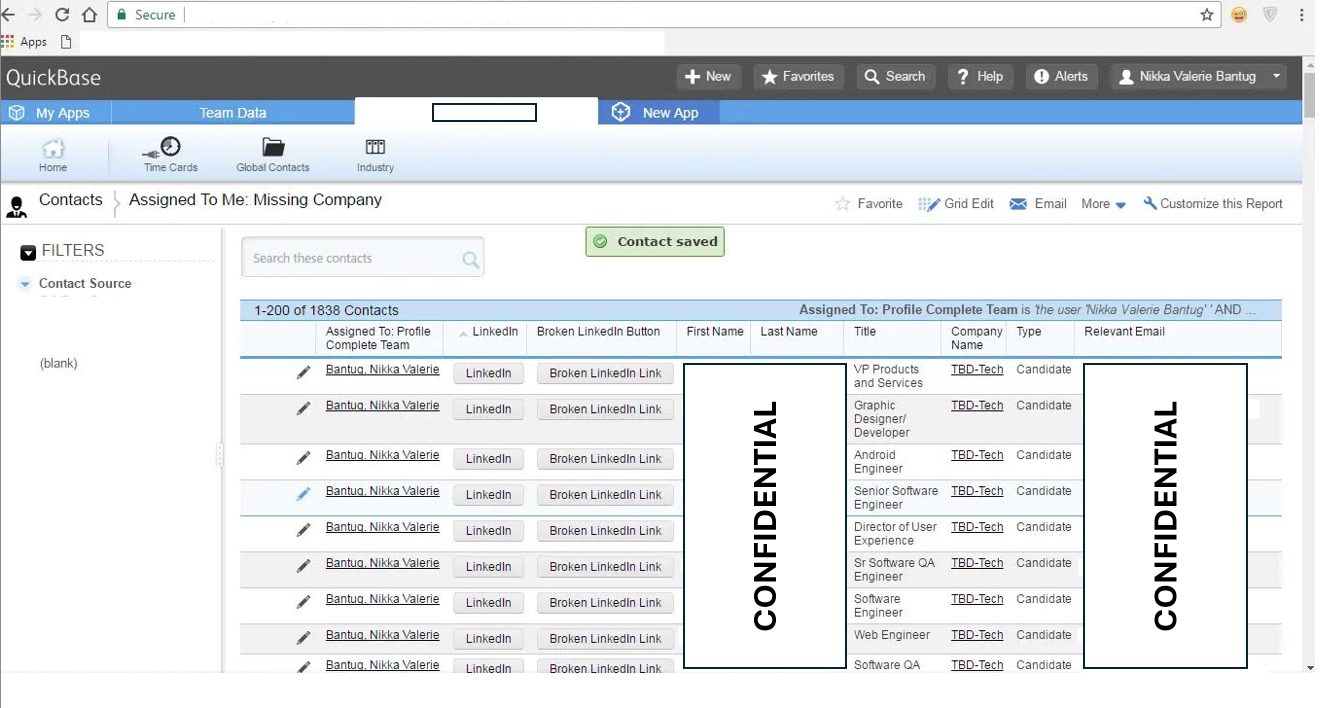The height and width of the screenshot is (708, 1333).
Task: Click LinkedIn button in VP Products row
Action: pyautogui.click(x=488, y=373)
